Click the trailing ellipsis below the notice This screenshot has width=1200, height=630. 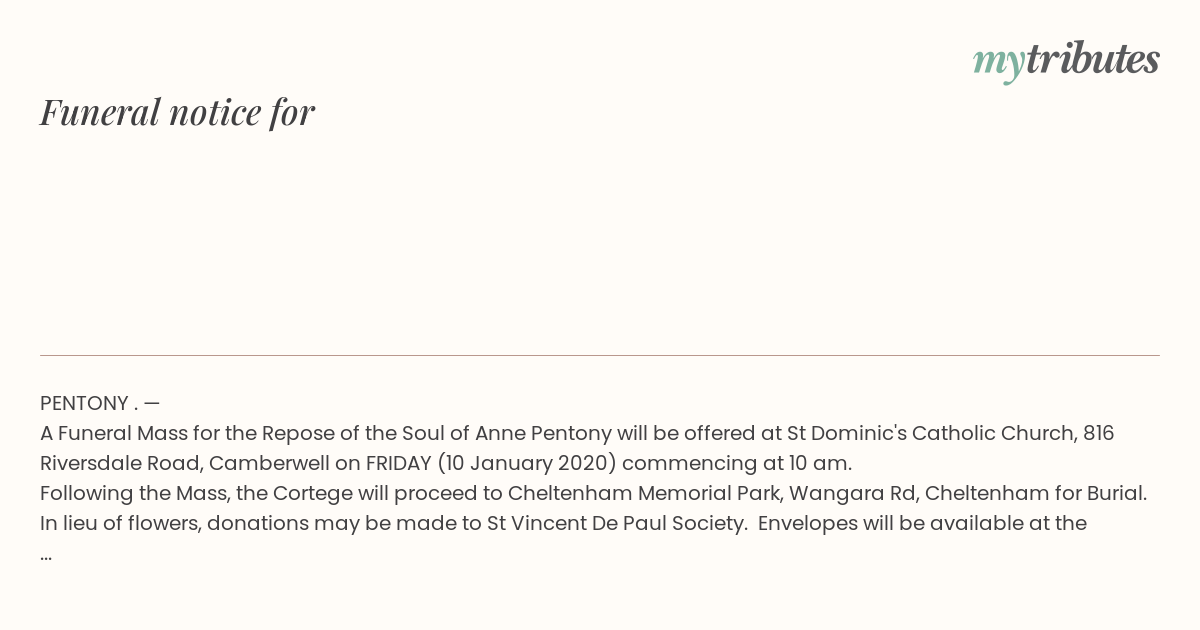(46, 555)
